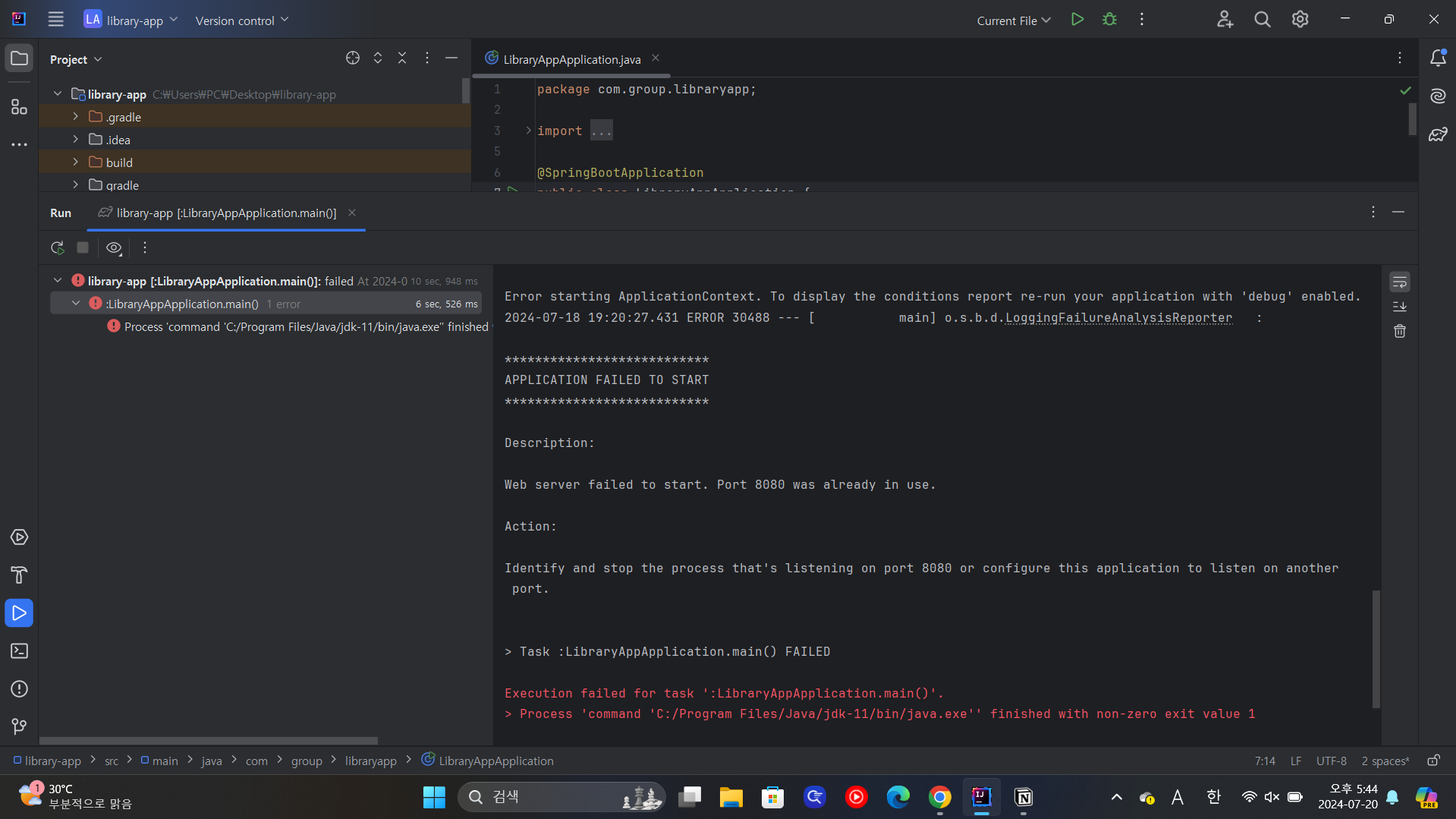This screenshot has height=819, width=1456.
Task: Open Search Everywhere magnifier
Action: tap(1263, 20)
